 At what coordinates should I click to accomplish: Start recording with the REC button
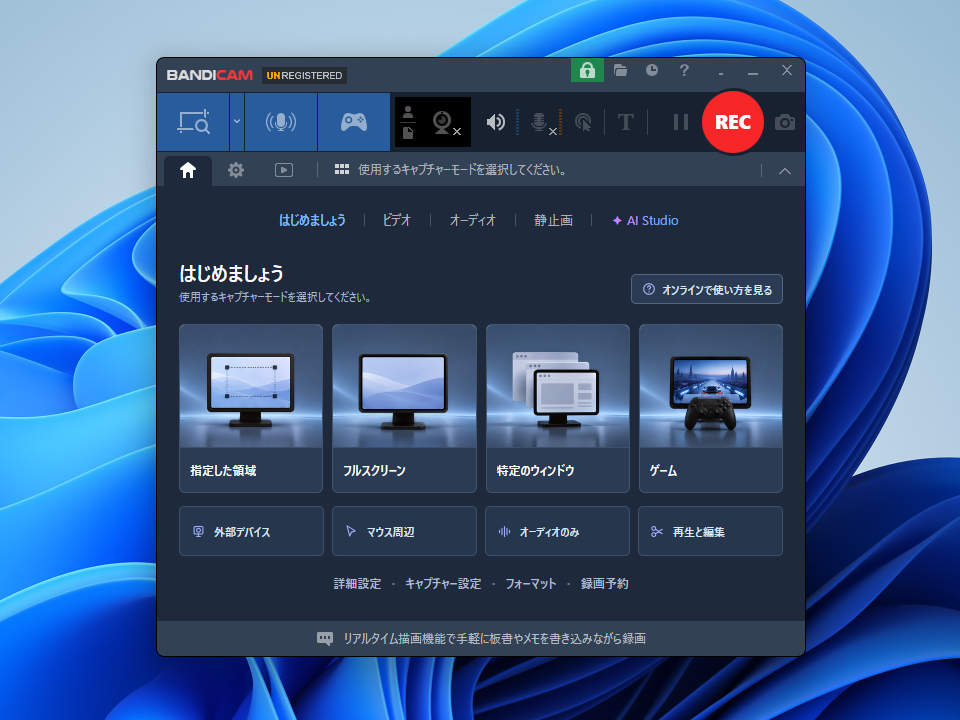point(733,122)
